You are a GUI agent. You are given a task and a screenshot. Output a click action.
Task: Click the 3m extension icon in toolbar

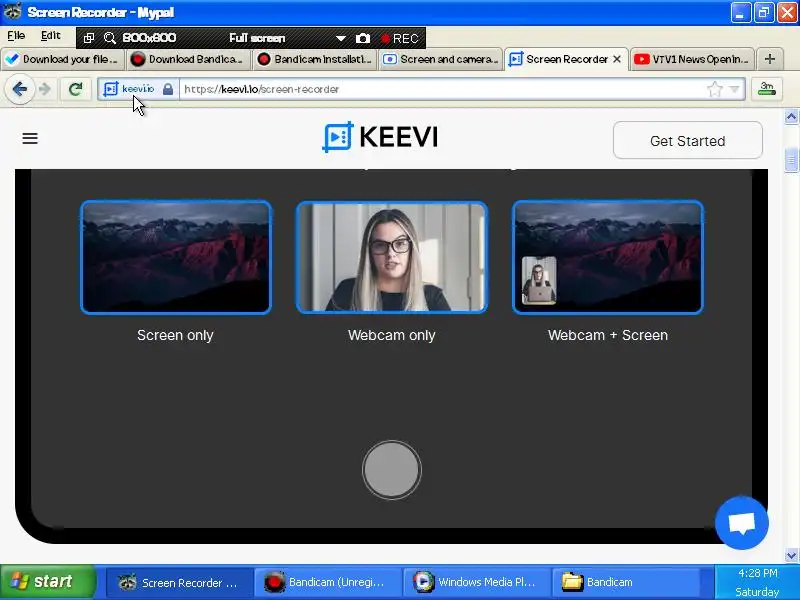[x=766, y=89]
